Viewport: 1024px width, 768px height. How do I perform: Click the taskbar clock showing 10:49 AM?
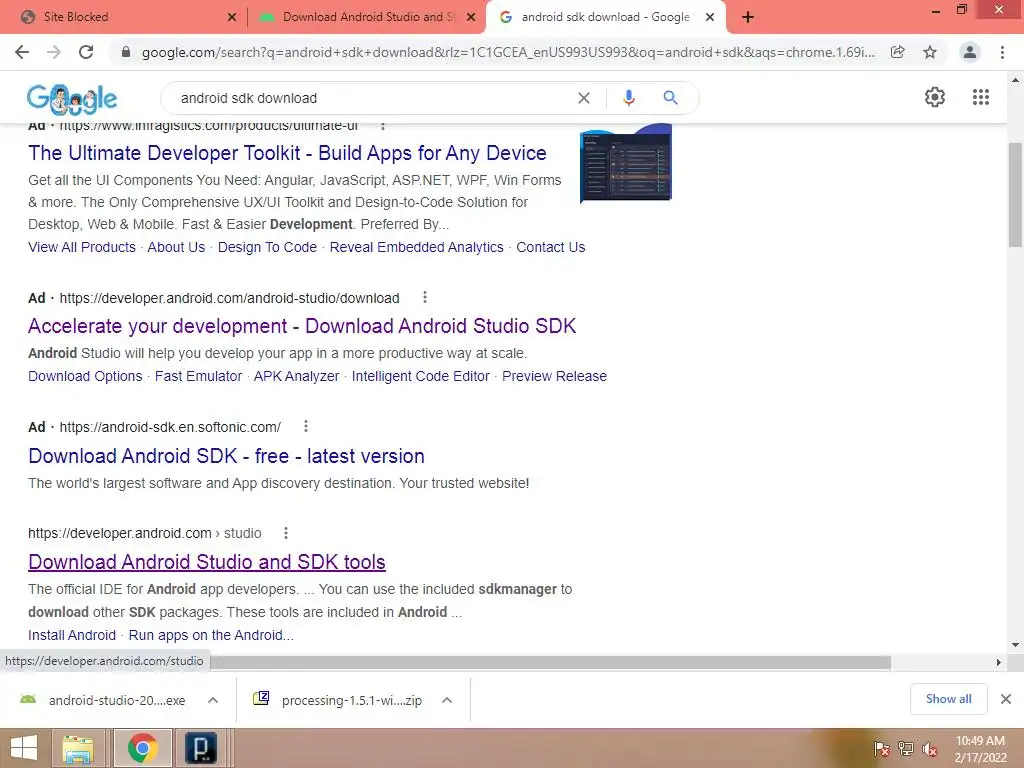pos(980,749)
